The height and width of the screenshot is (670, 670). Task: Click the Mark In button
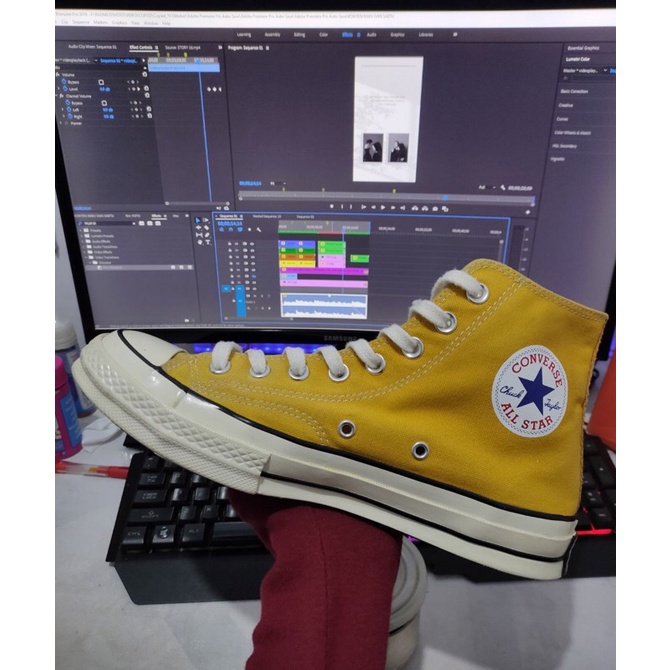pos(342,207)
